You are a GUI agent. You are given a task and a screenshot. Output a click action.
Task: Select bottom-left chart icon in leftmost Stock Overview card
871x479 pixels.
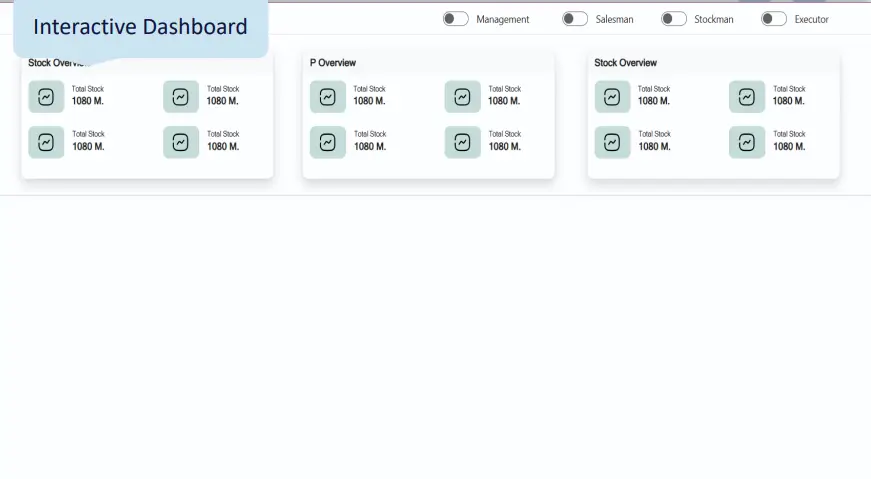coord(46,142)
